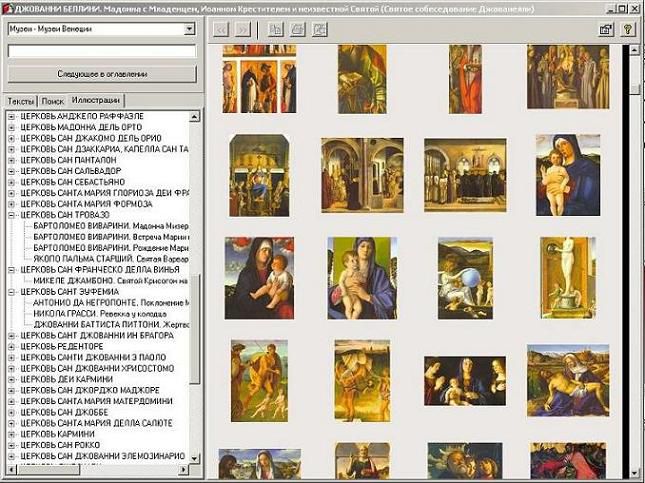
Task: Click the copy icon in the toolbar
Action: point(277,30)
